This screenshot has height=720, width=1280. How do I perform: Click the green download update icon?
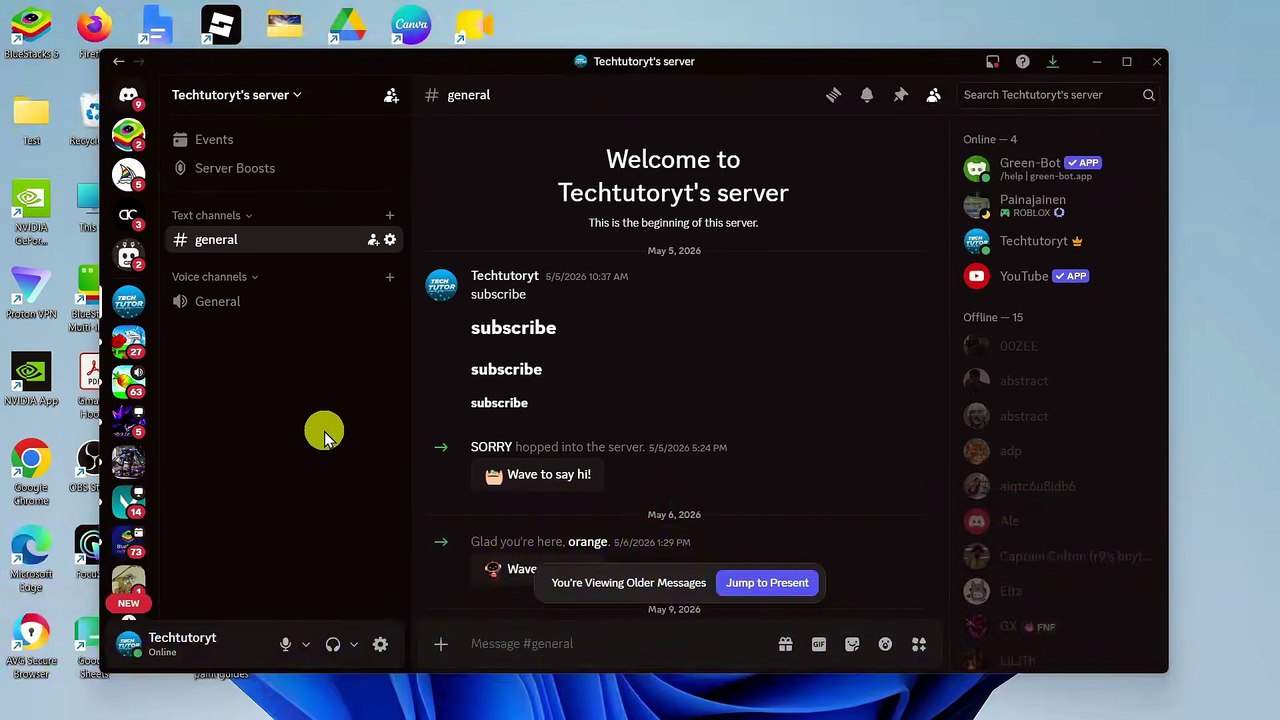tap(1052, 62)
